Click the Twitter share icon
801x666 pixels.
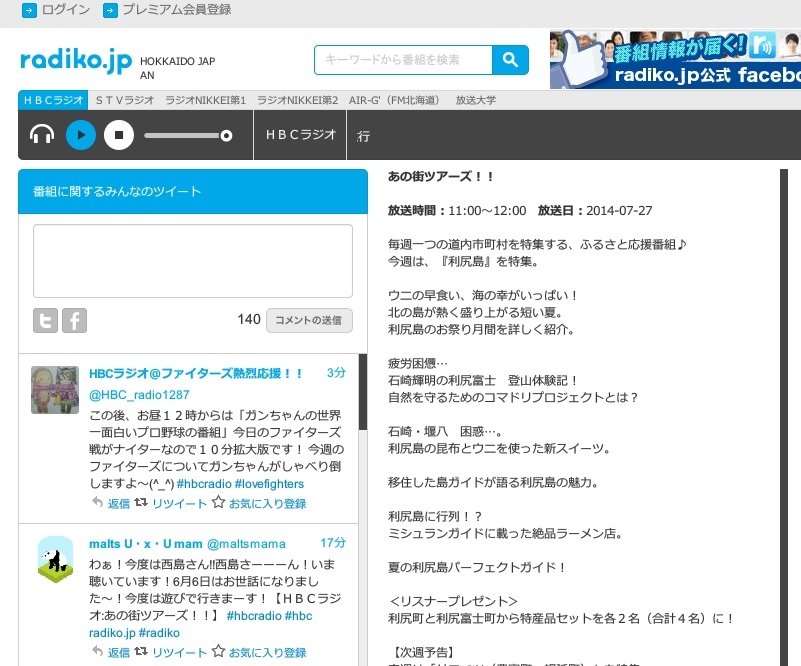click(x=45, y=320)
